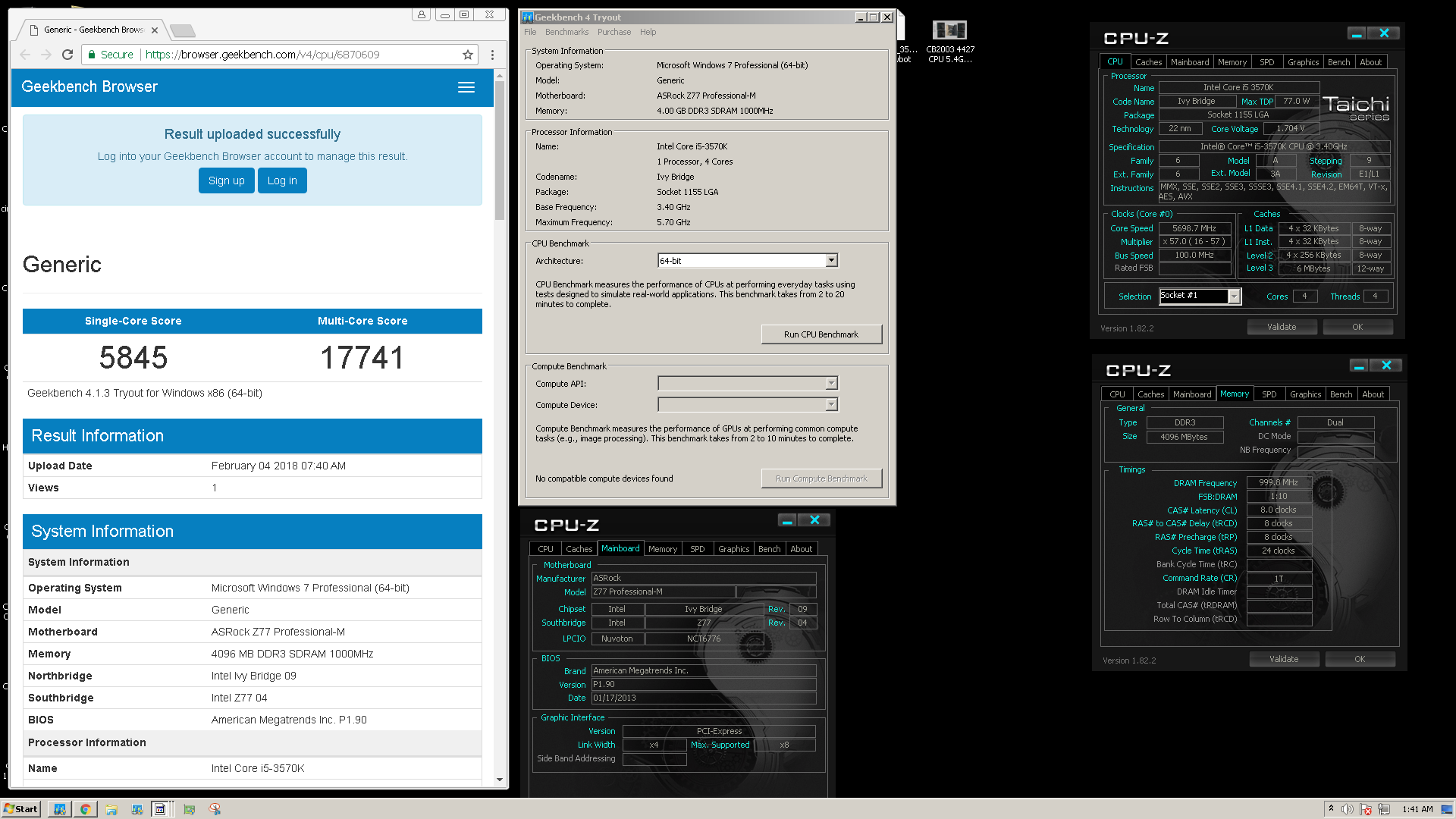Open Chrome's three-dot menu
The image size is (1456, 819).
coord(492,55)
